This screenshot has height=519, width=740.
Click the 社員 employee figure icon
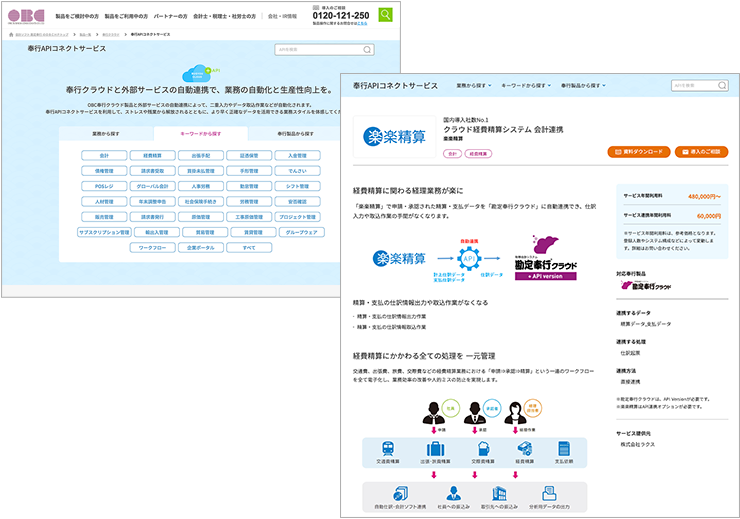(433, 413)
